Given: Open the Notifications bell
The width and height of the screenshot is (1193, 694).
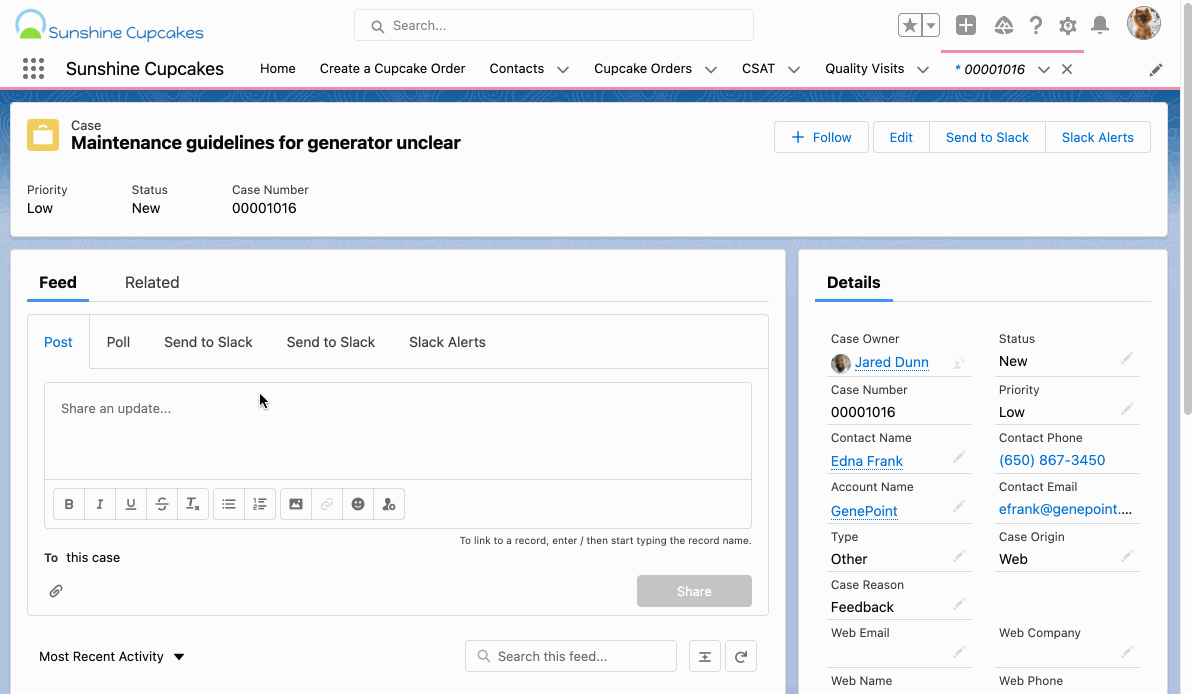Looking at the screenshot, I should coord(1099,26).
